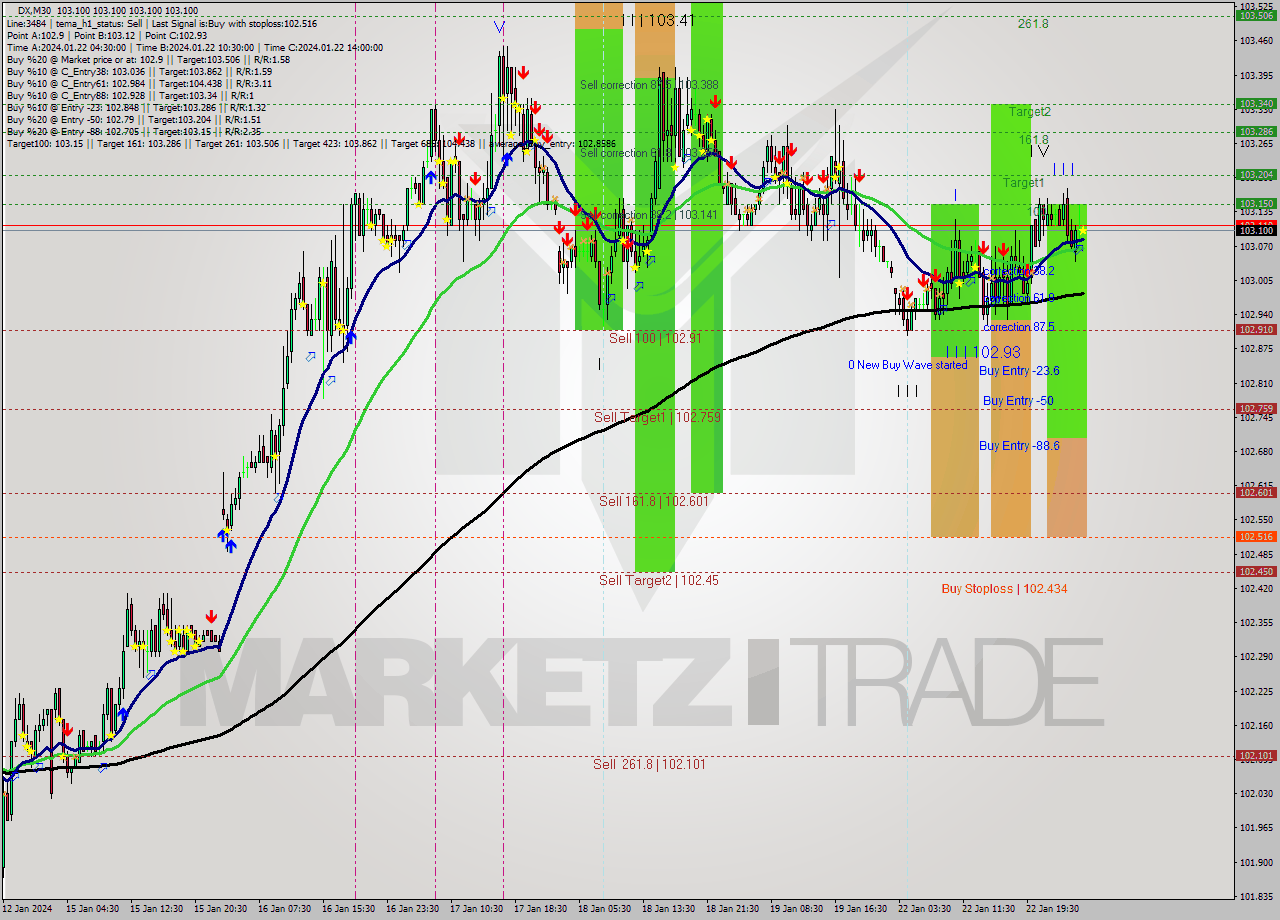Click the 'Sell Target2 | 102.45' label
This screenshot has width=1280, height=920.
coord(659,580)
